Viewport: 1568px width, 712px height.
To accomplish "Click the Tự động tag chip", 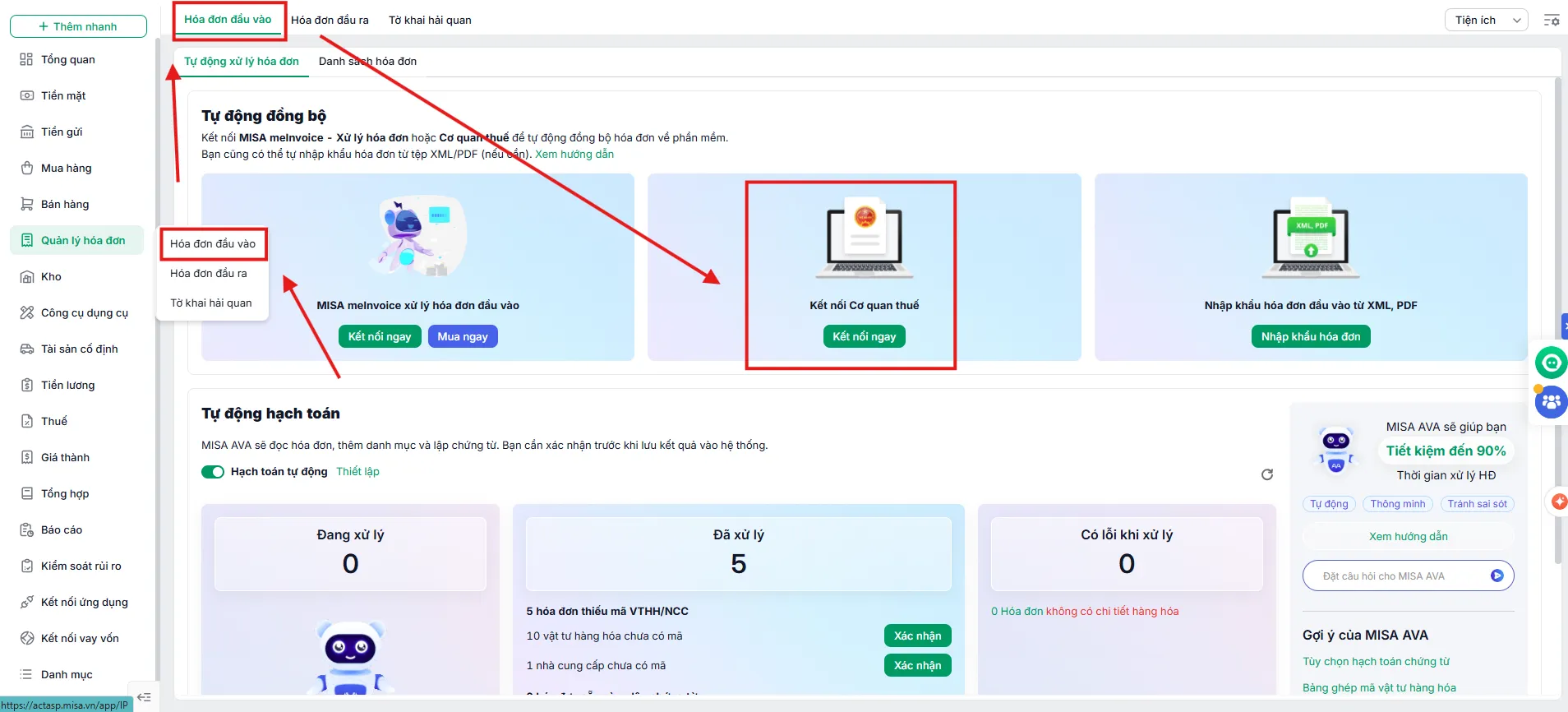I will point(1329,504).
